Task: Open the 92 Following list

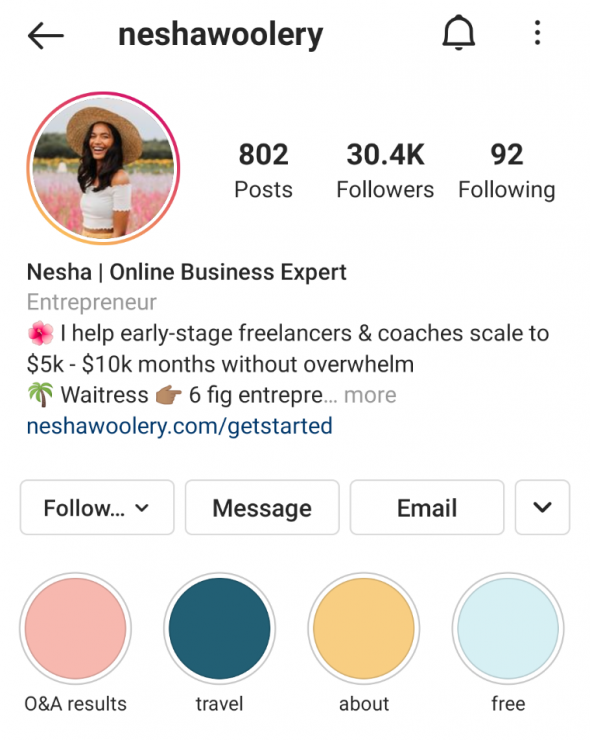Action: (506, 171)
